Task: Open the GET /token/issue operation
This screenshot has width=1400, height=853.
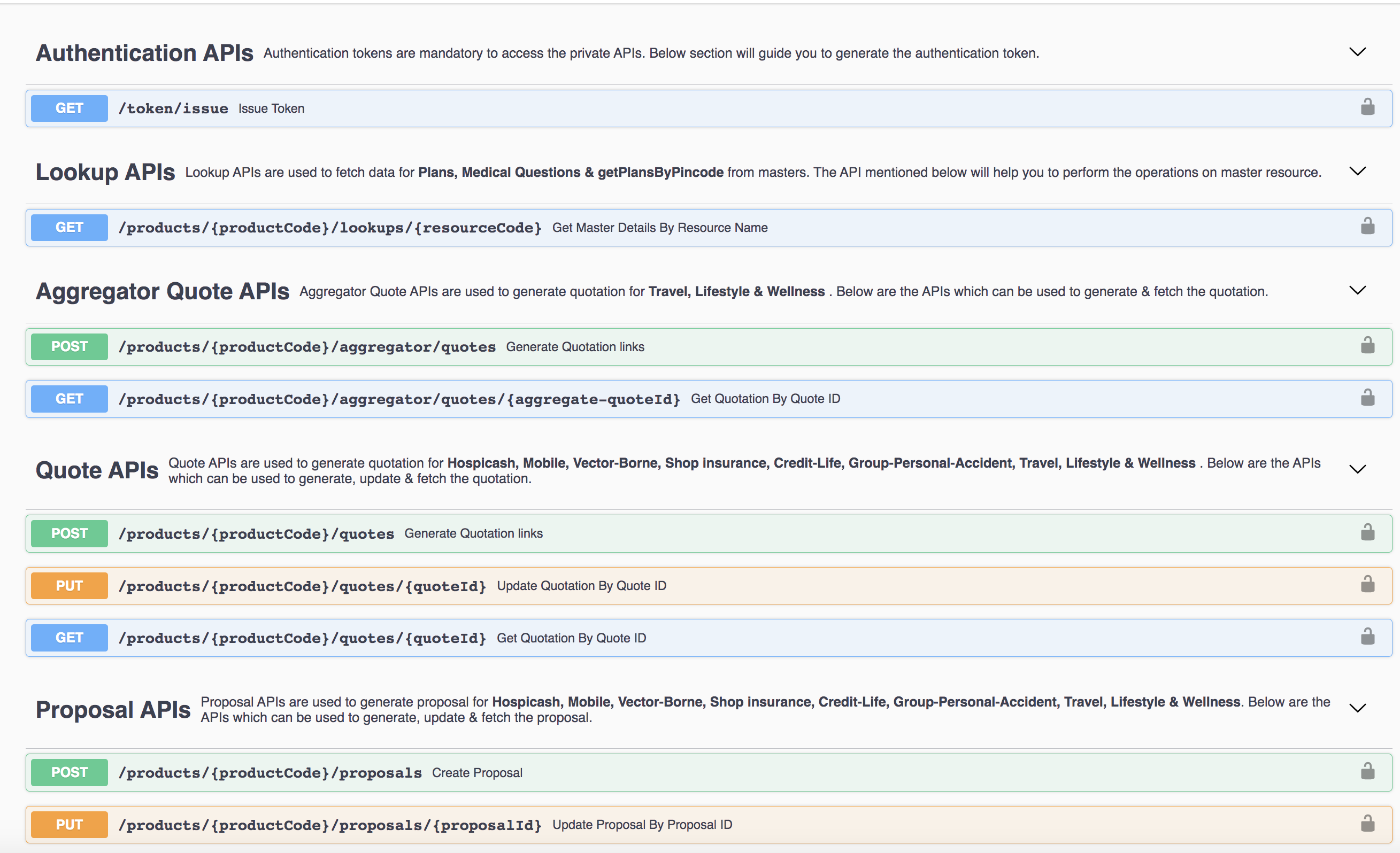Action: (173, 108)
